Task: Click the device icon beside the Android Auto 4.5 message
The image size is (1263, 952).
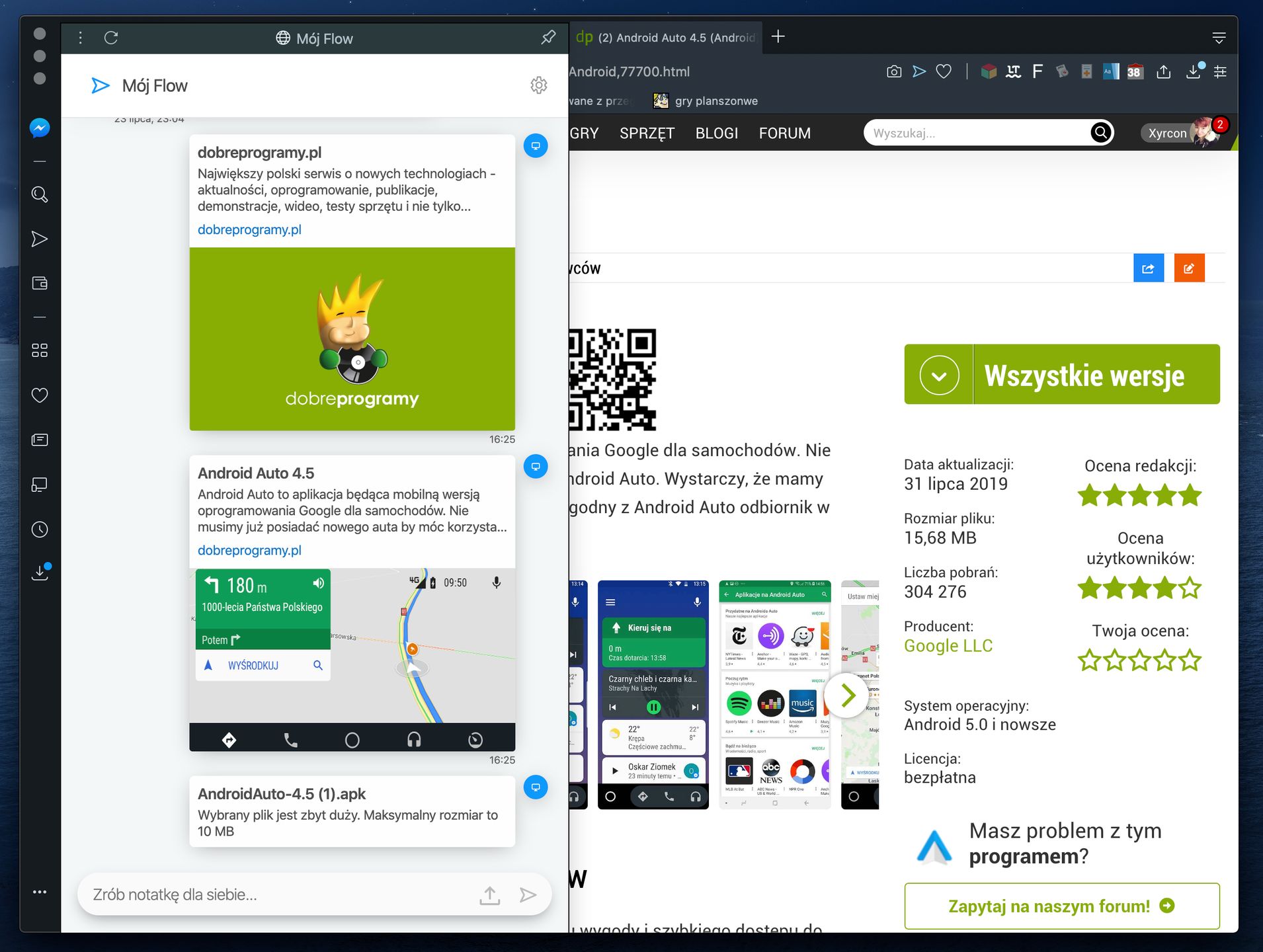Action: (x=536, y=466)
